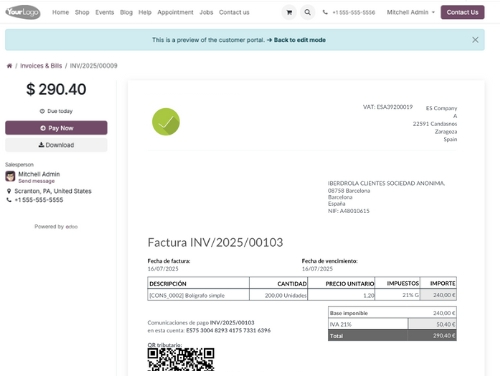Click Factura INV/2025/00103 title
Viewport: 500px width, 381px height.
point(215,243)
